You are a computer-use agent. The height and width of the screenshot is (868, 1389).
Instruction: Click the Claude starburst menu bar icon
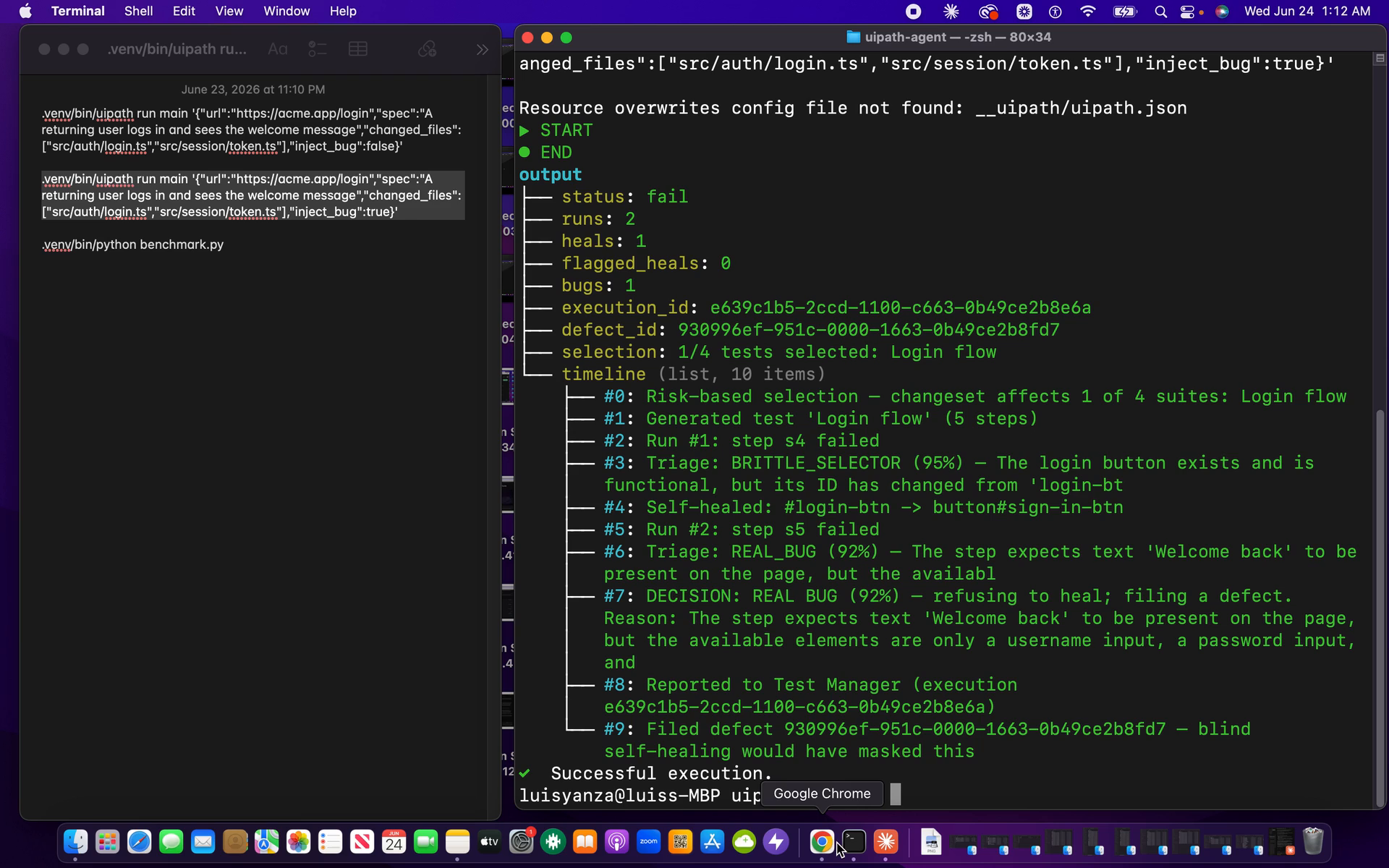951,11
